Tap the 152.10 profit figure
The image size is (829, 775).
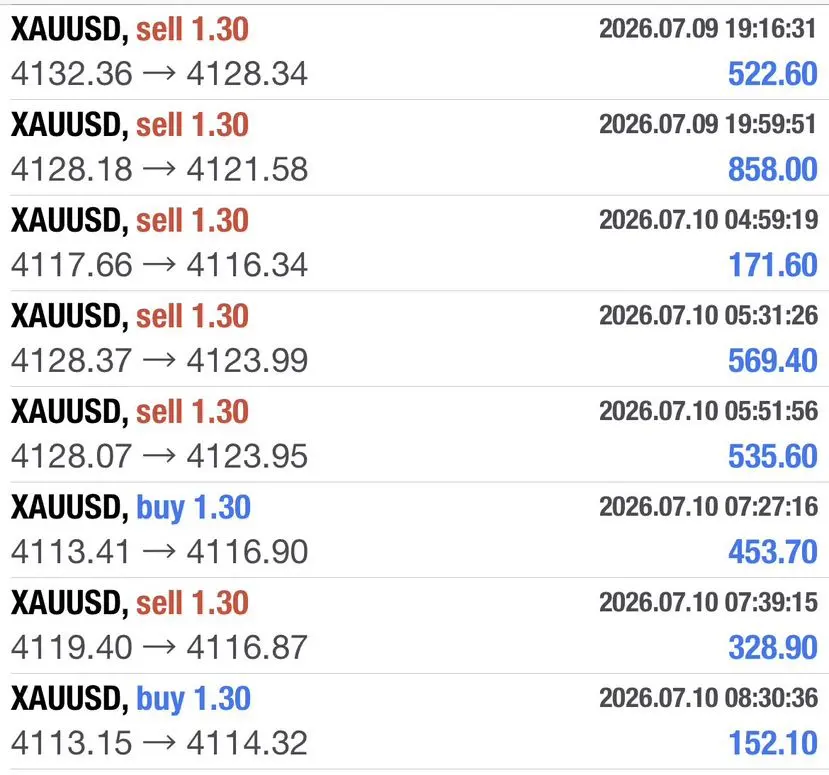(773, 743)
